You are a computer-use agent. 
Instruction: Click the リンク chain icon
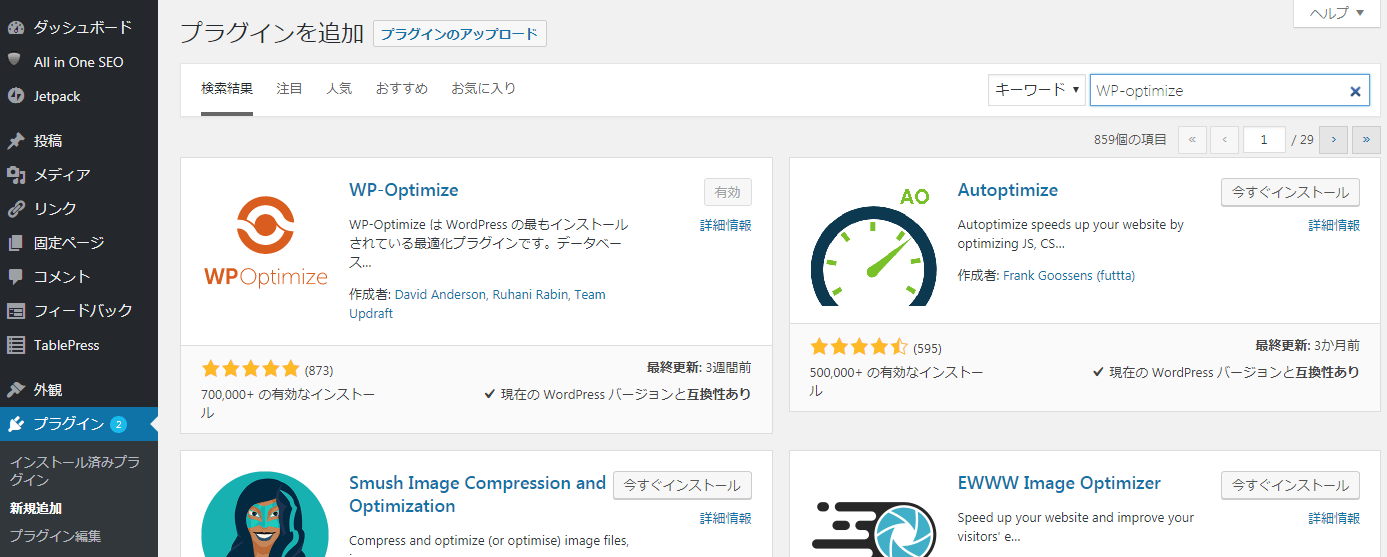click(x=15, y=209)
